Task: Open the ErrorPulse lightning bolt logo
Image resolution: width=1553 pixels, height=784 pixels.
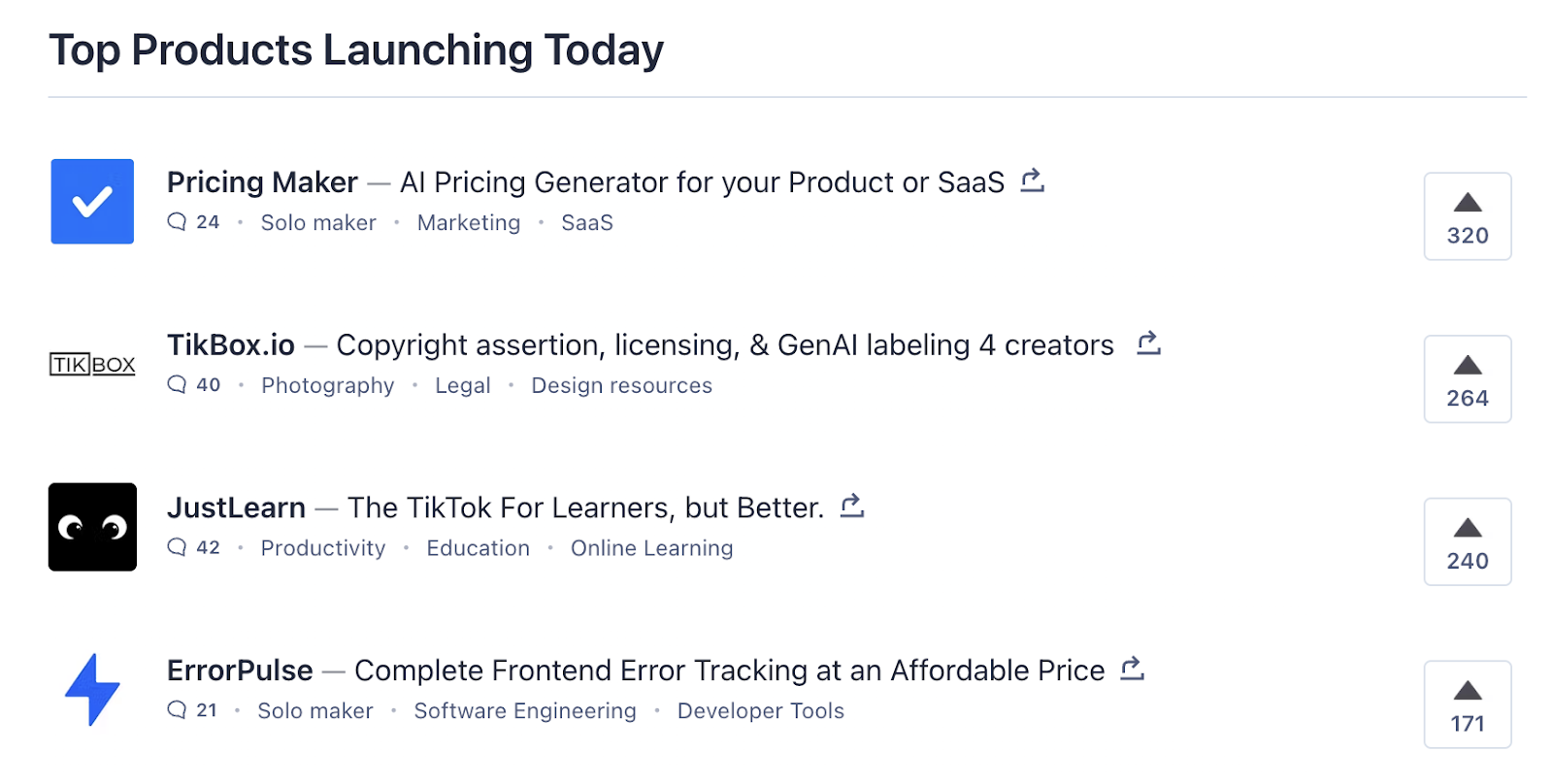Action: (x=92, y=690)
